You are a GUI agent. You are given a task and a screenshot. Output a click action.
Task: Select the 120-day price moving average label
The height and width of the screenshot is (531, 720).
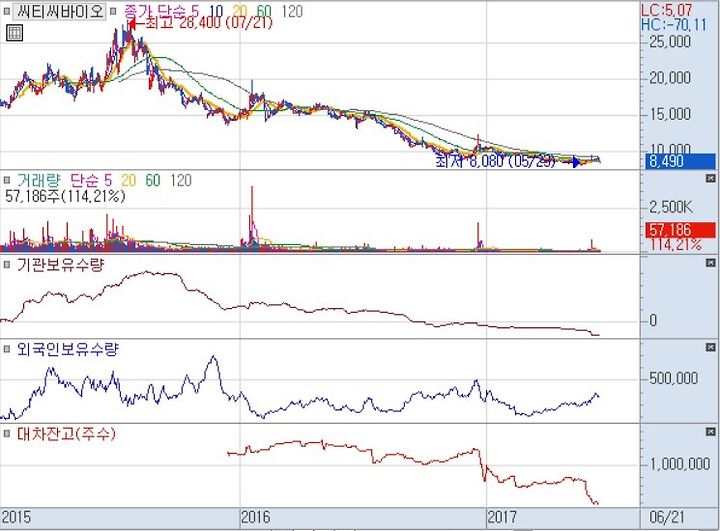[292, 11]
